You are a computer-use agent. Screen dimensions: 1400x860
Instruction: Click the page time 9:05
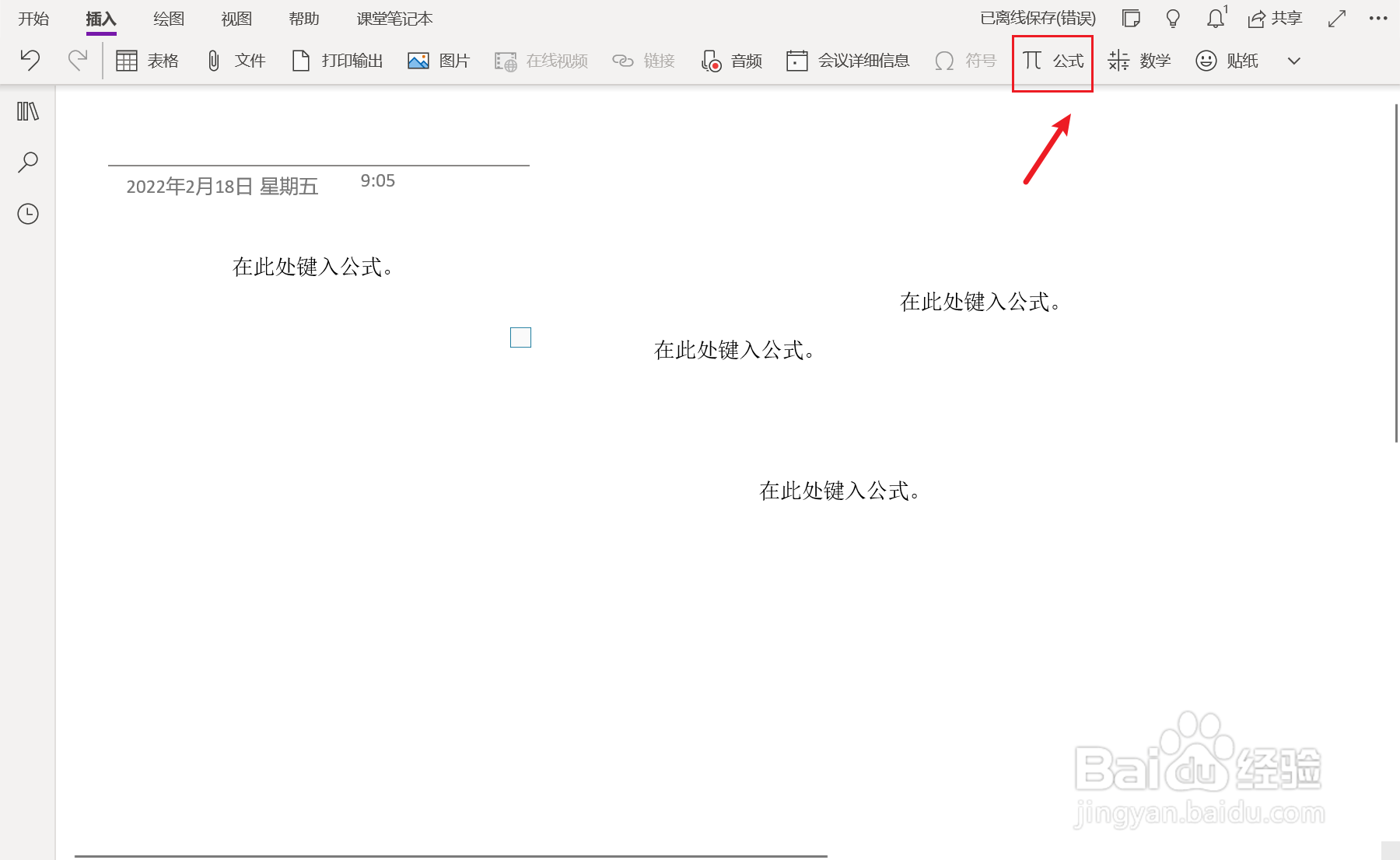point(378,180)
